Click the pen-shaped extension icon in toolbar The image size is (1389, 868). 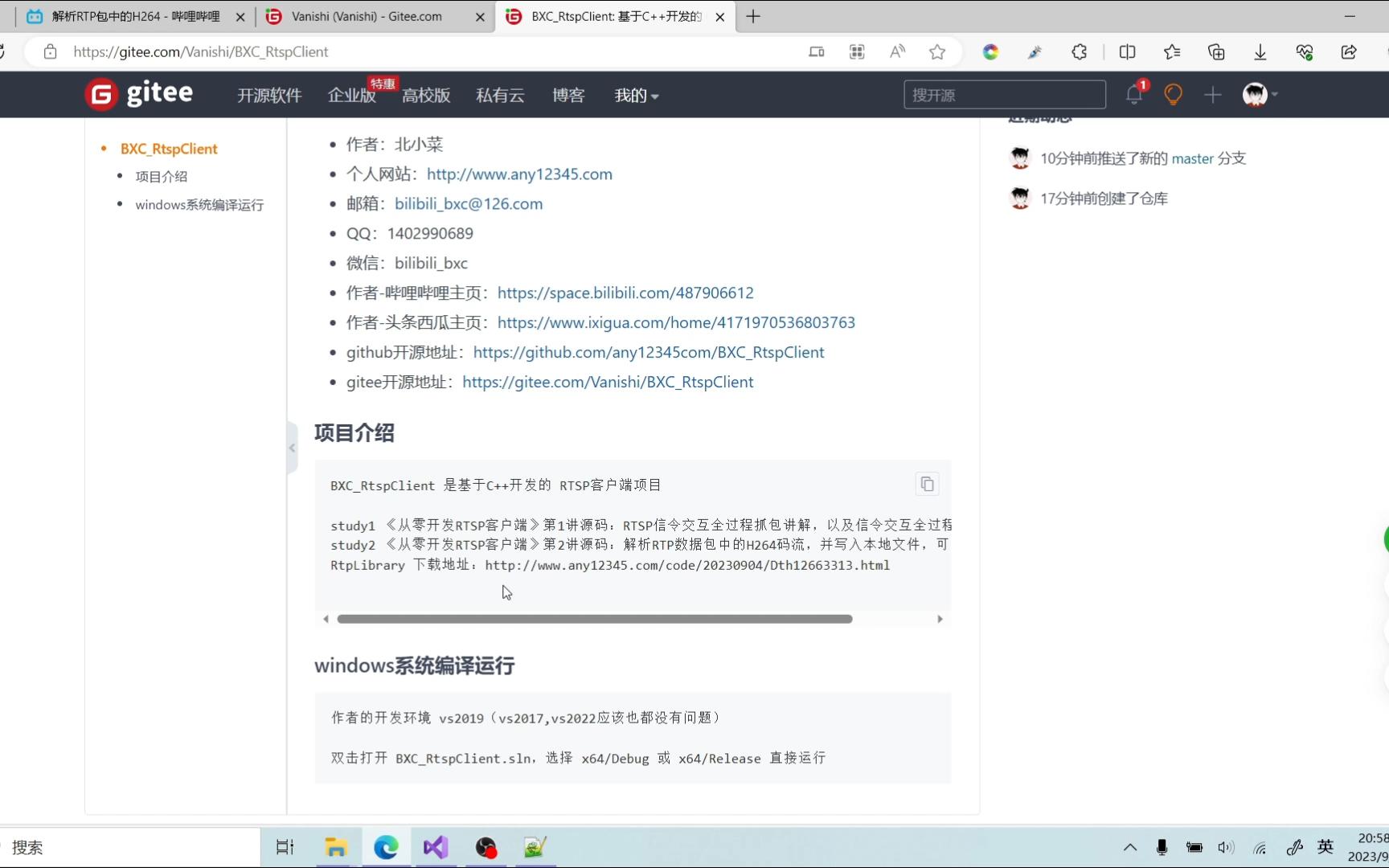[x=1035, y=51]
